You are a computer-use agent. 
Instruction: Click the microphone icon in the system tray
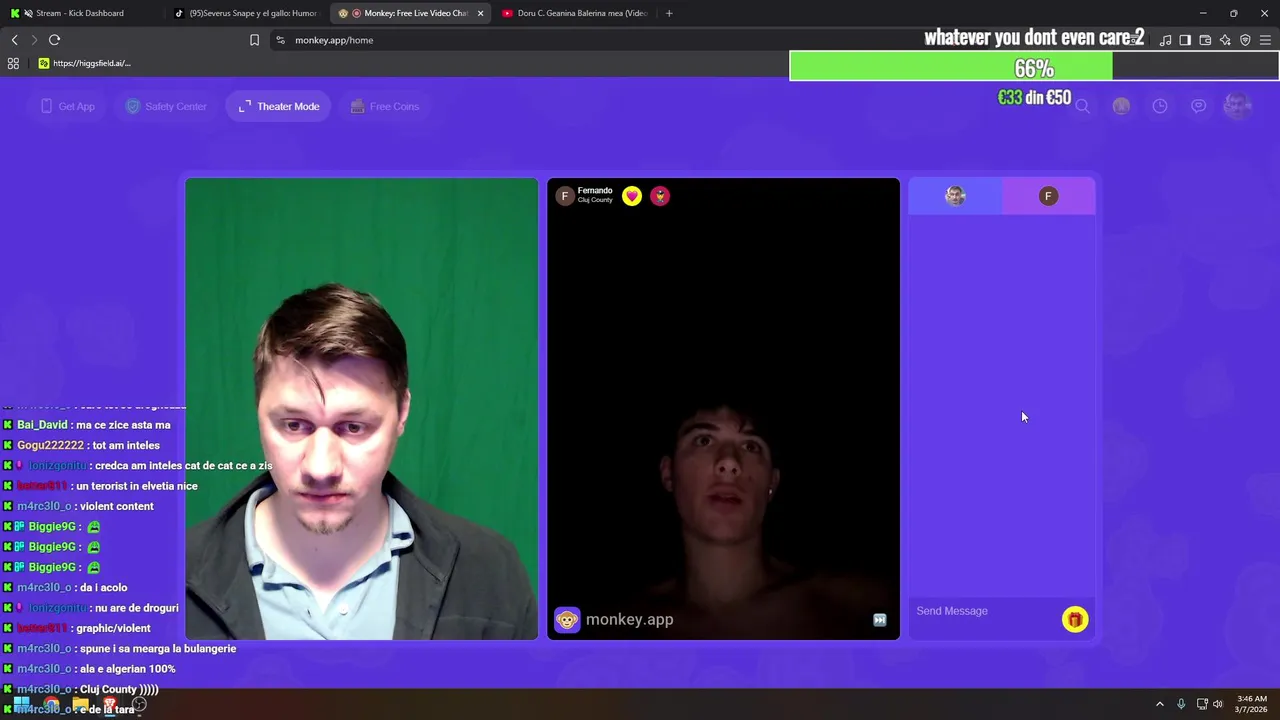pos(1181,704)
